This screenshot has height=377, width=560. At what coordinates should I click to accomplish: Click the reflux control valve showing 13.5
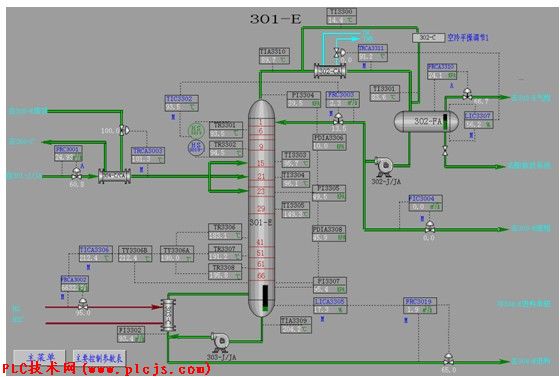coord(338,118)
